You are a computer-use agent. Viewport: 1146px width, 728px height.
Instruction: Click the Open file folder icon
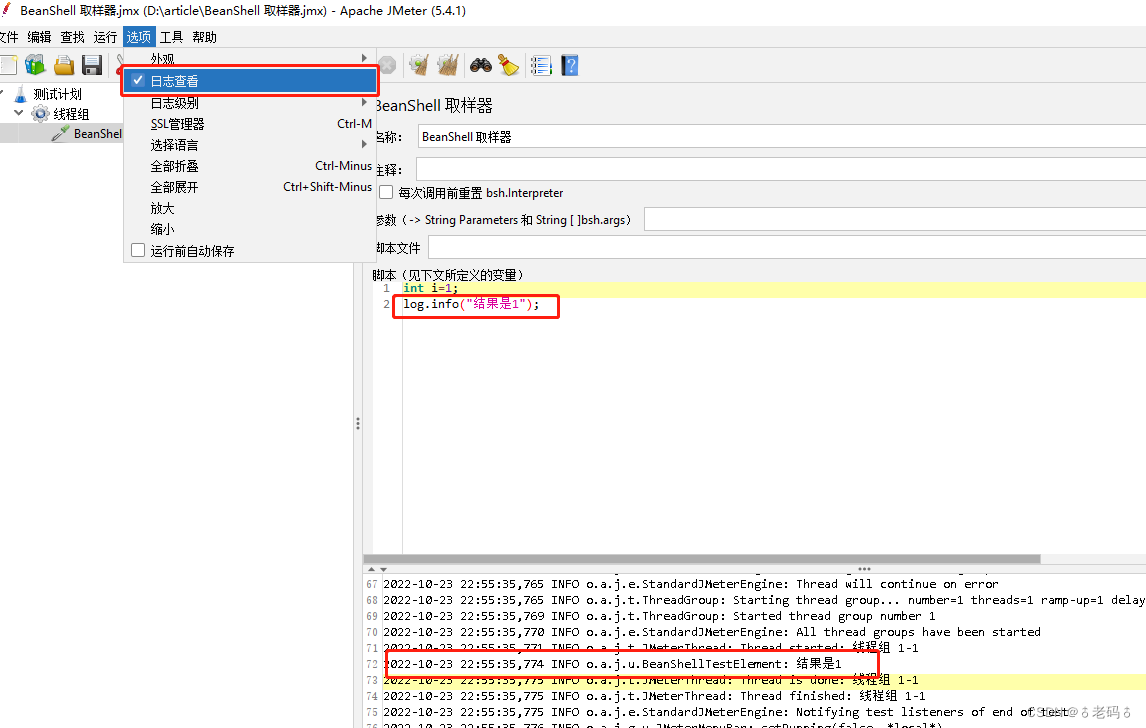coord(63,64)
